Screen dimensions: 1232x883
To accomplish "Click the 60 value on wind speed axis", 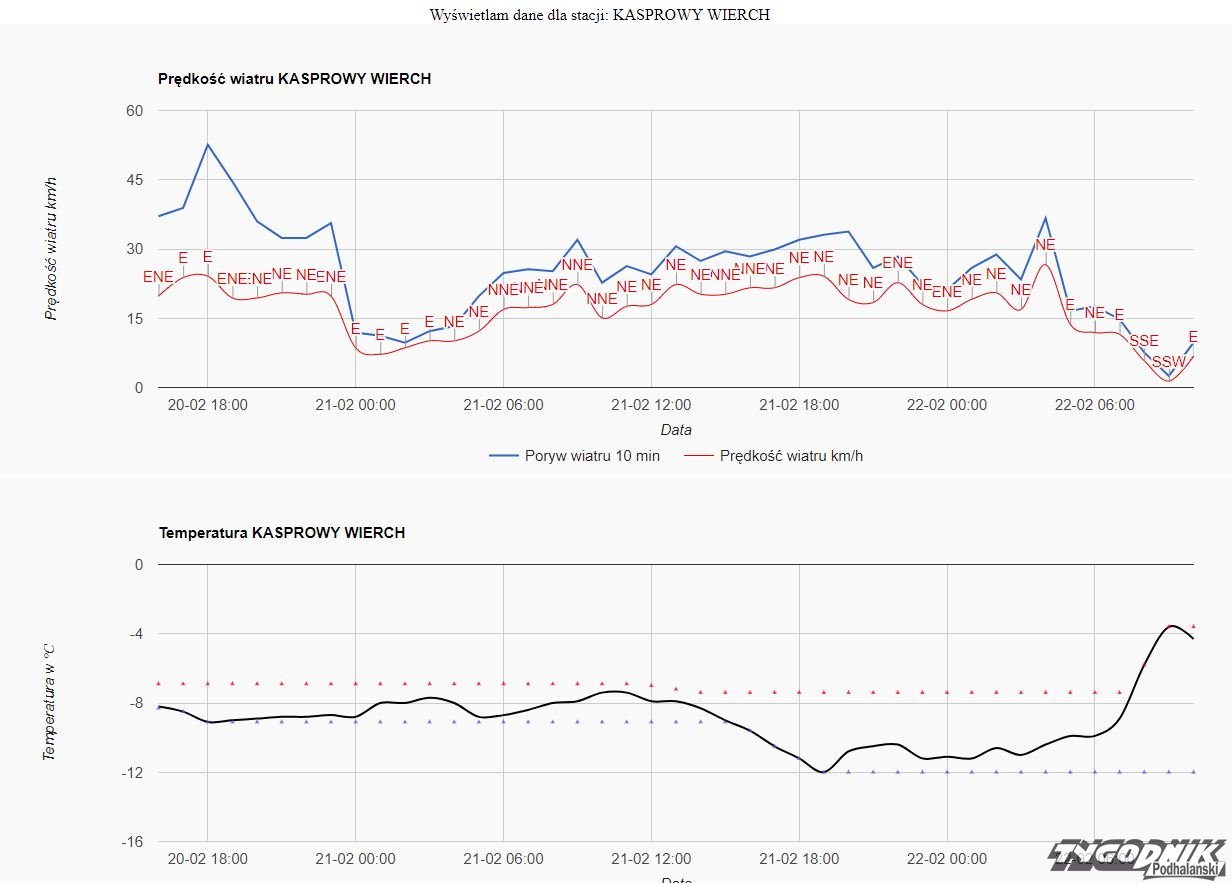I will coord(135,111).
